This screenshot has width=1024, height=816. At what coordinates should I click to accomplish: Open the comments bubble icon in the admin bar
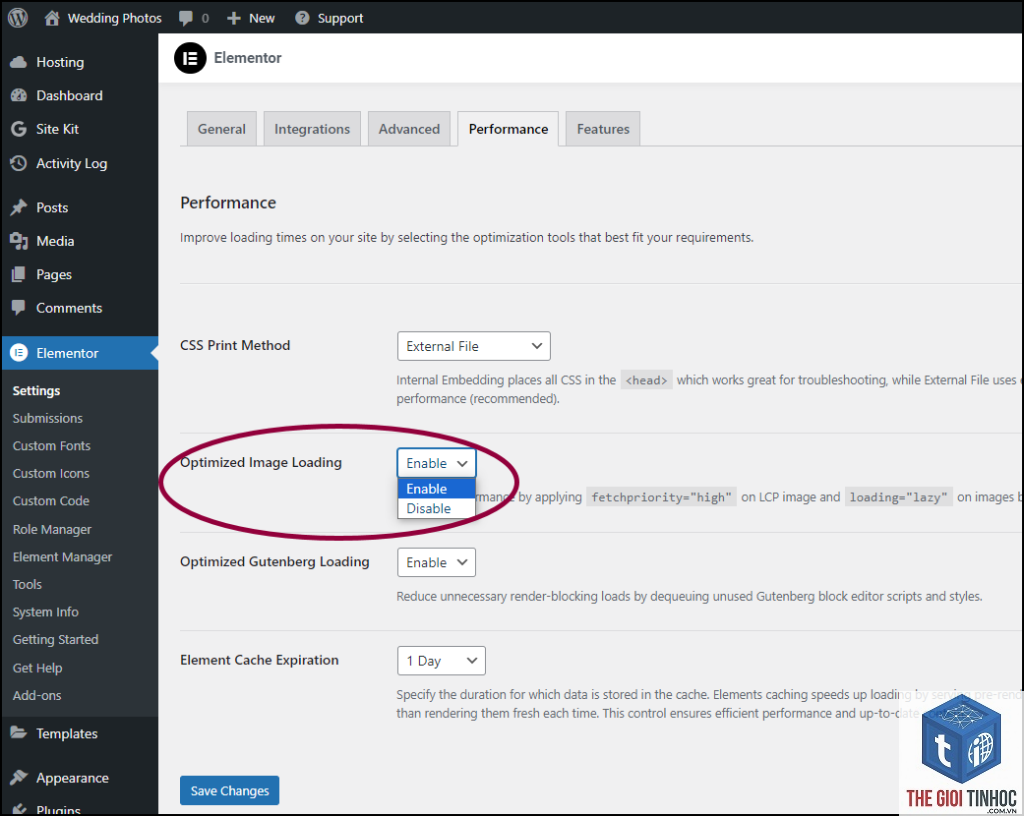coord(186,18)
